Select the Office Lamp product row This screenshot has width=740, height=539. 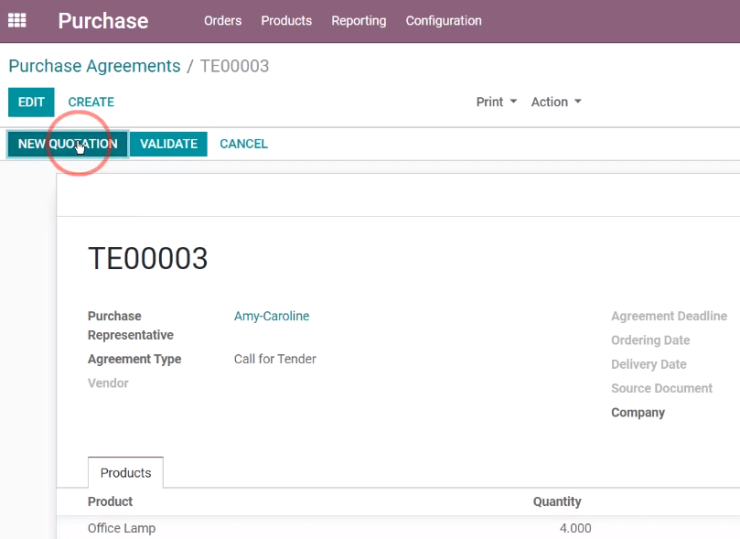(x=398, y=528)
